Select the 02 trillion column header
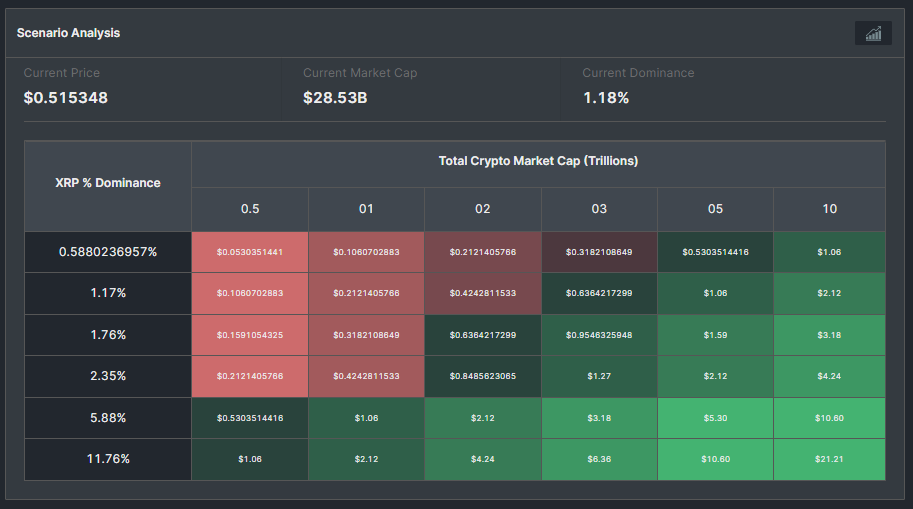Viewport: 913px width, 509px height. point(483,209)
